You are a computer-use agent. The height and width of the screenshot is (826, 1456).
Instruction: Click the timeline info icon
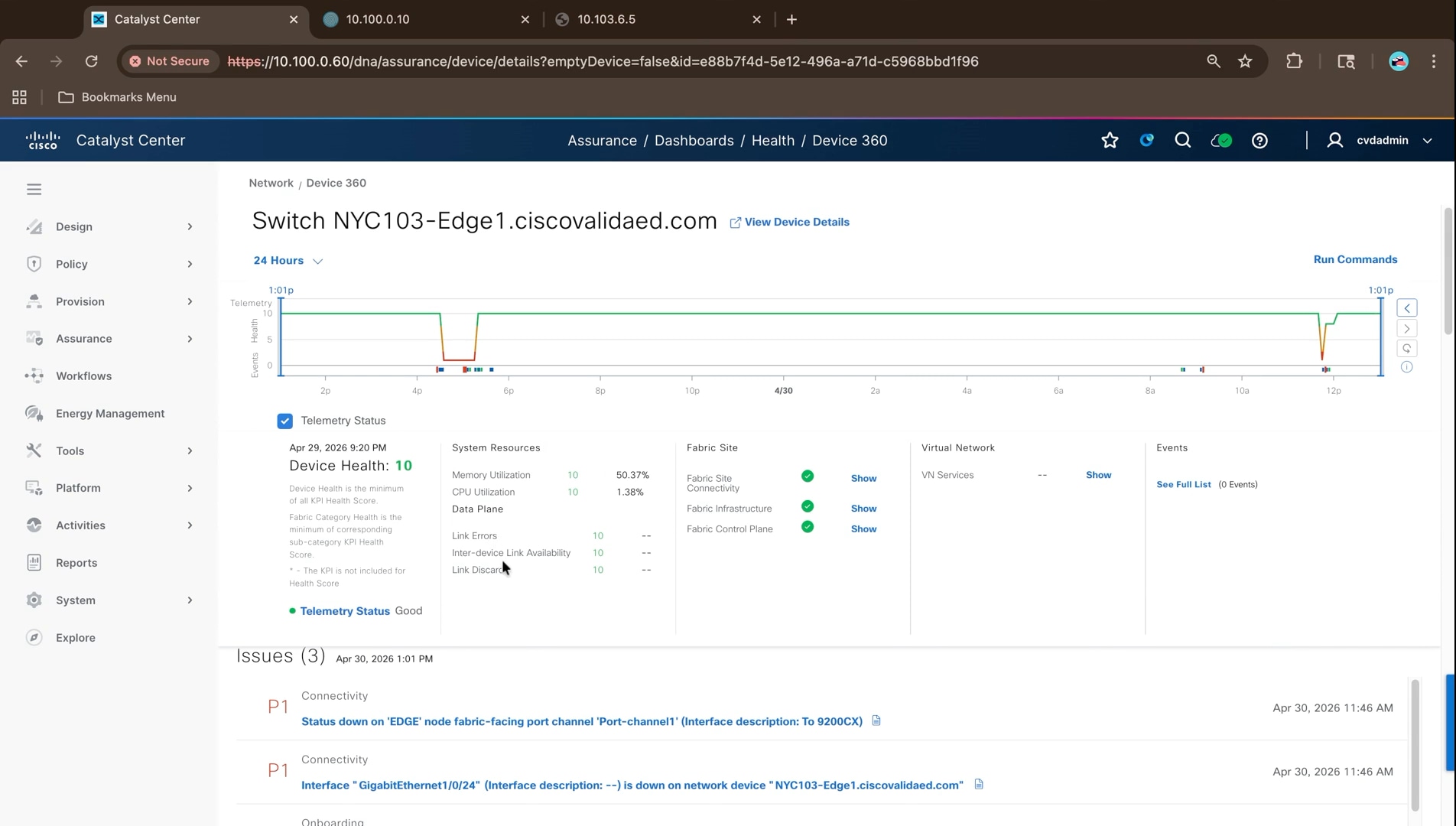click(1407, 367)
